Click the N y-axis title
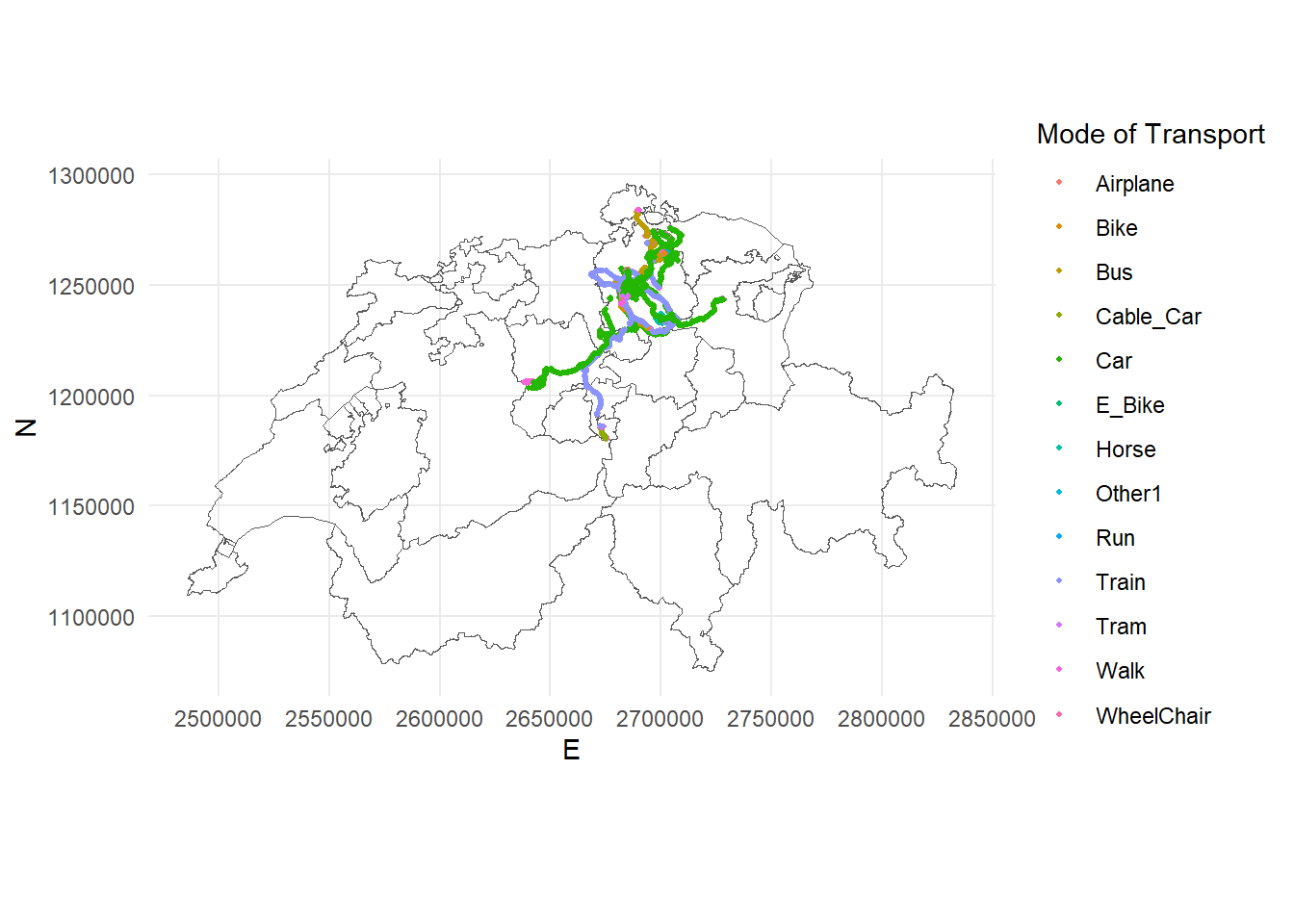The image size is (1294, 924). point(27,427)
